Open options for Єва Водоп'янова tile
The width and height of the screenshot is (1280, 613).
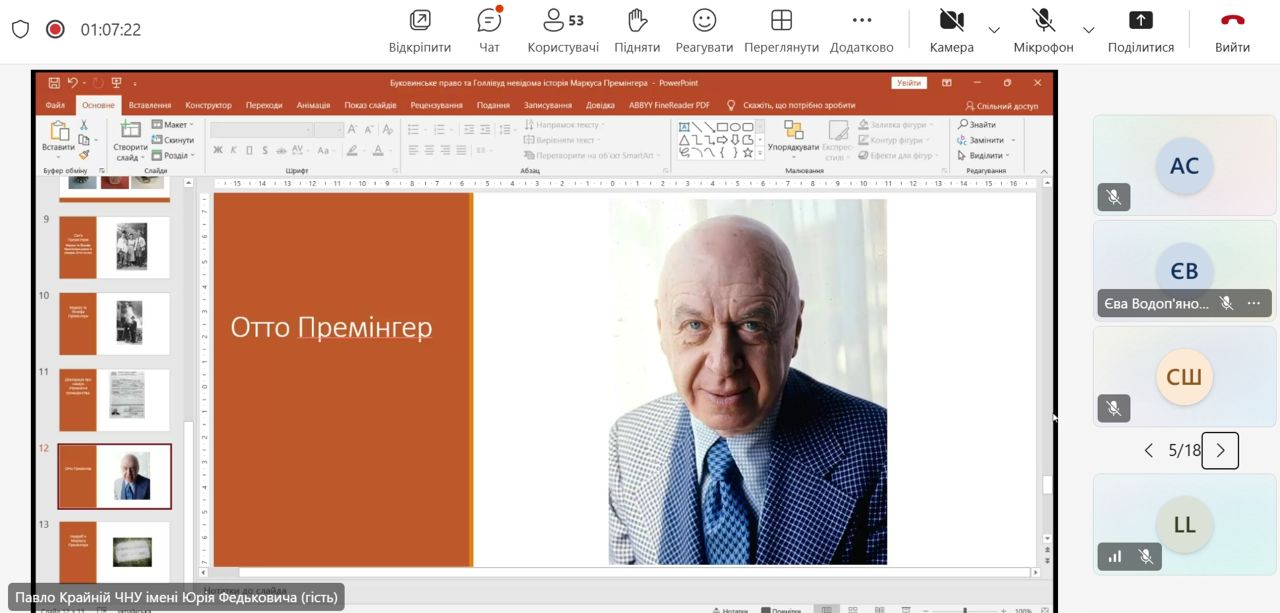pos(1254,303)
